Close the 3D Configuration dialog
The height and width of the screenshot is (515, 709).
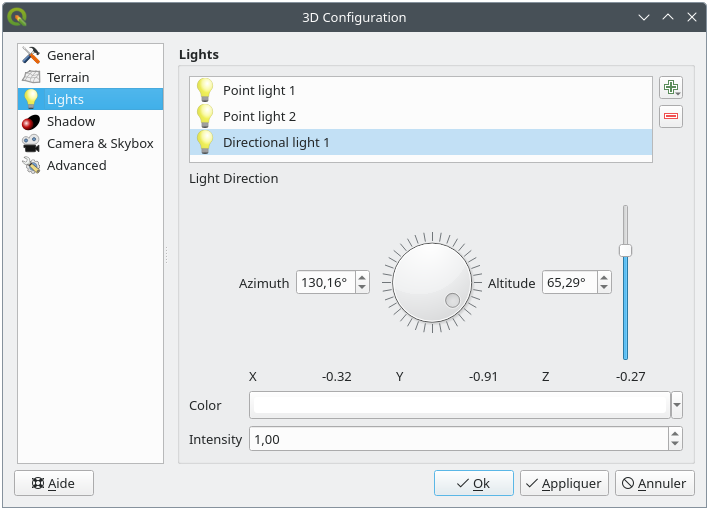(692, 17)
